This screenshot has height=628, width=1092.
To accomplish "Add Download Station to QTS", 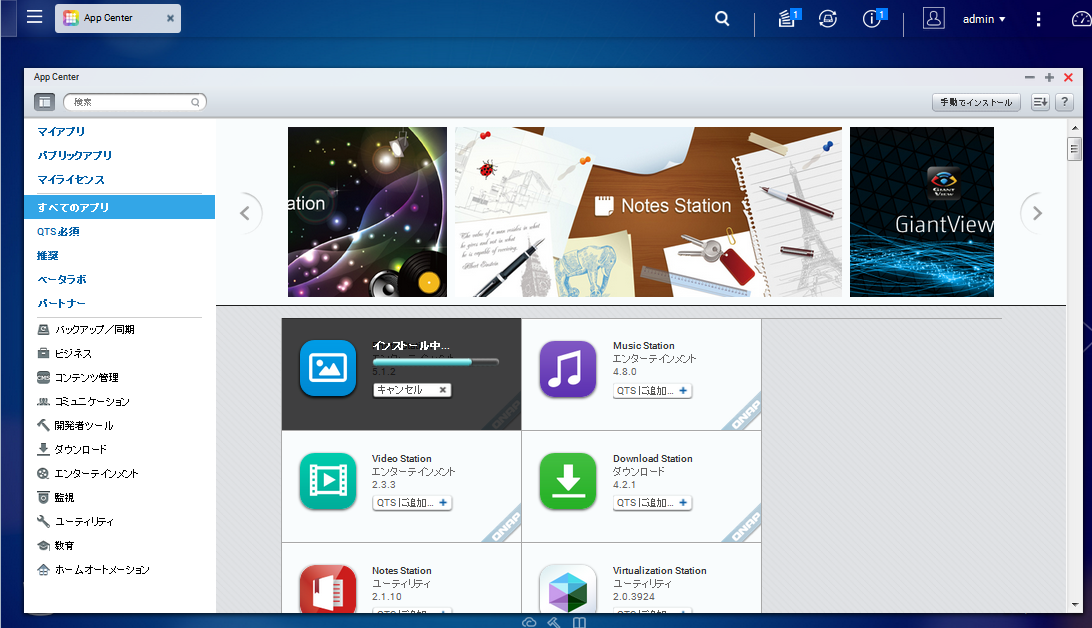I will coord(652,503).
